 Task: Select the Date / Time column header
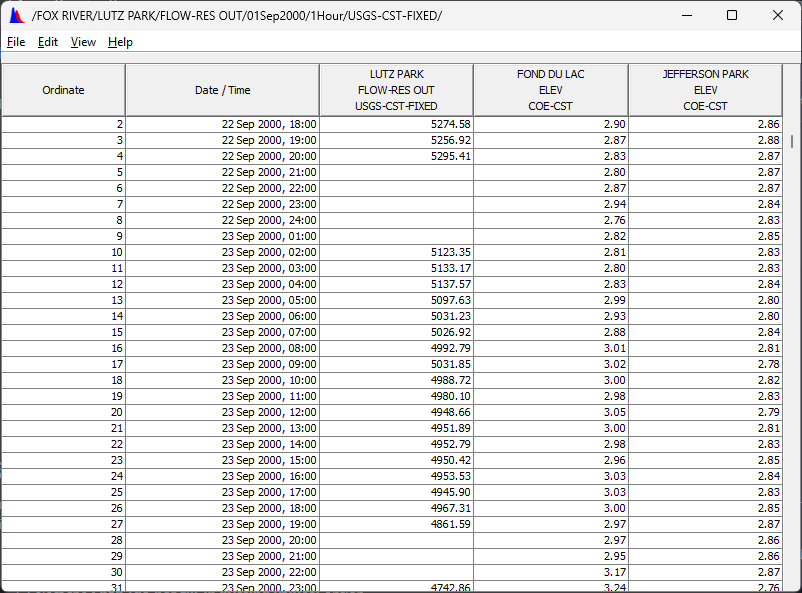222,90
